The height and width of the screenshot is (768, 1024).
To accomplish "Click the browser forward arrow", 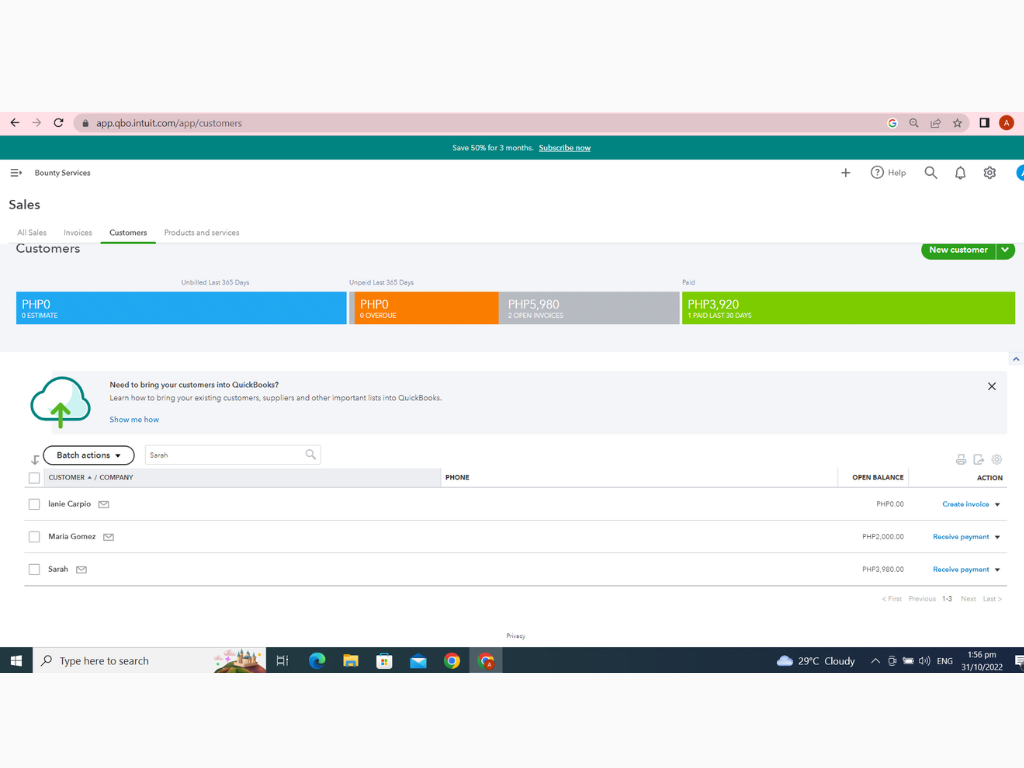I will point(37,123).
